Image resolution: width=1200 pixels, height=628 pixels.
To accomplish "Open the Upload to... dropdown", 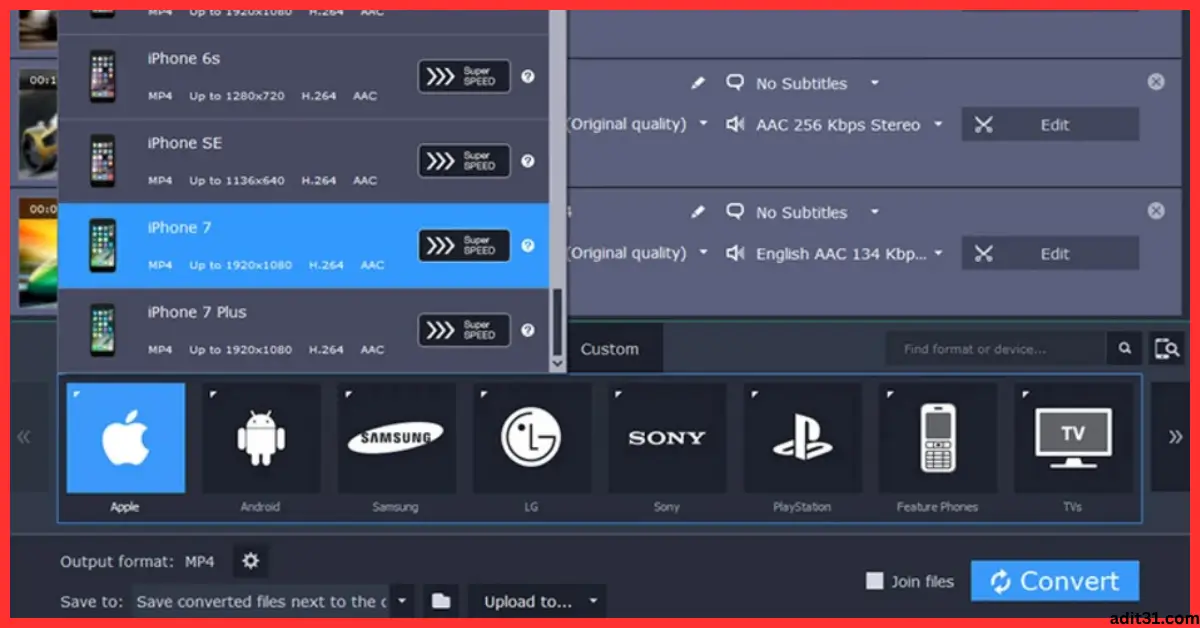I will pos(537,601).
